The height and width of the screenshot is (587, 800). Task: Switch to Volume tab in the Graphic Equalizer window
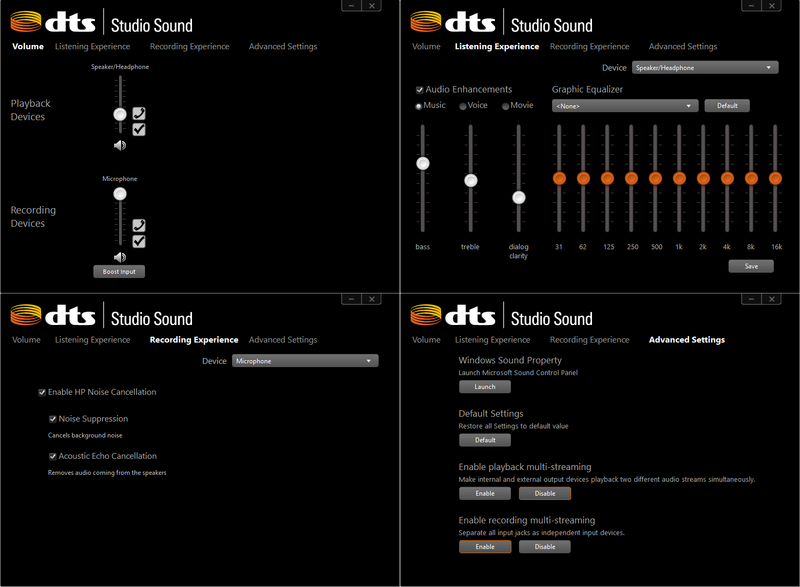(x=426, y=46)
